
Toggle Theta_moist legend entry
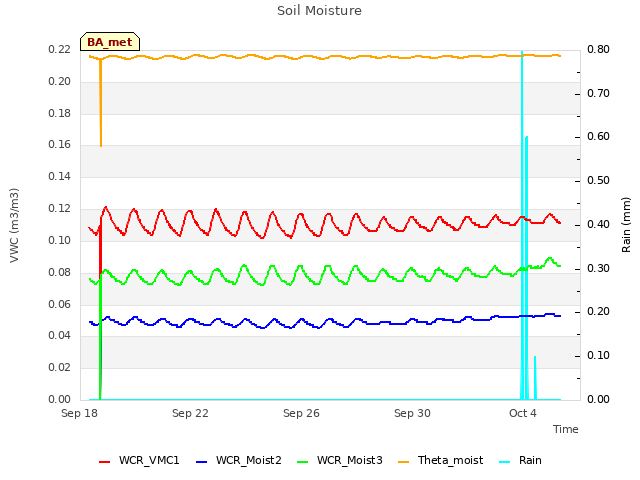[440, 460]
